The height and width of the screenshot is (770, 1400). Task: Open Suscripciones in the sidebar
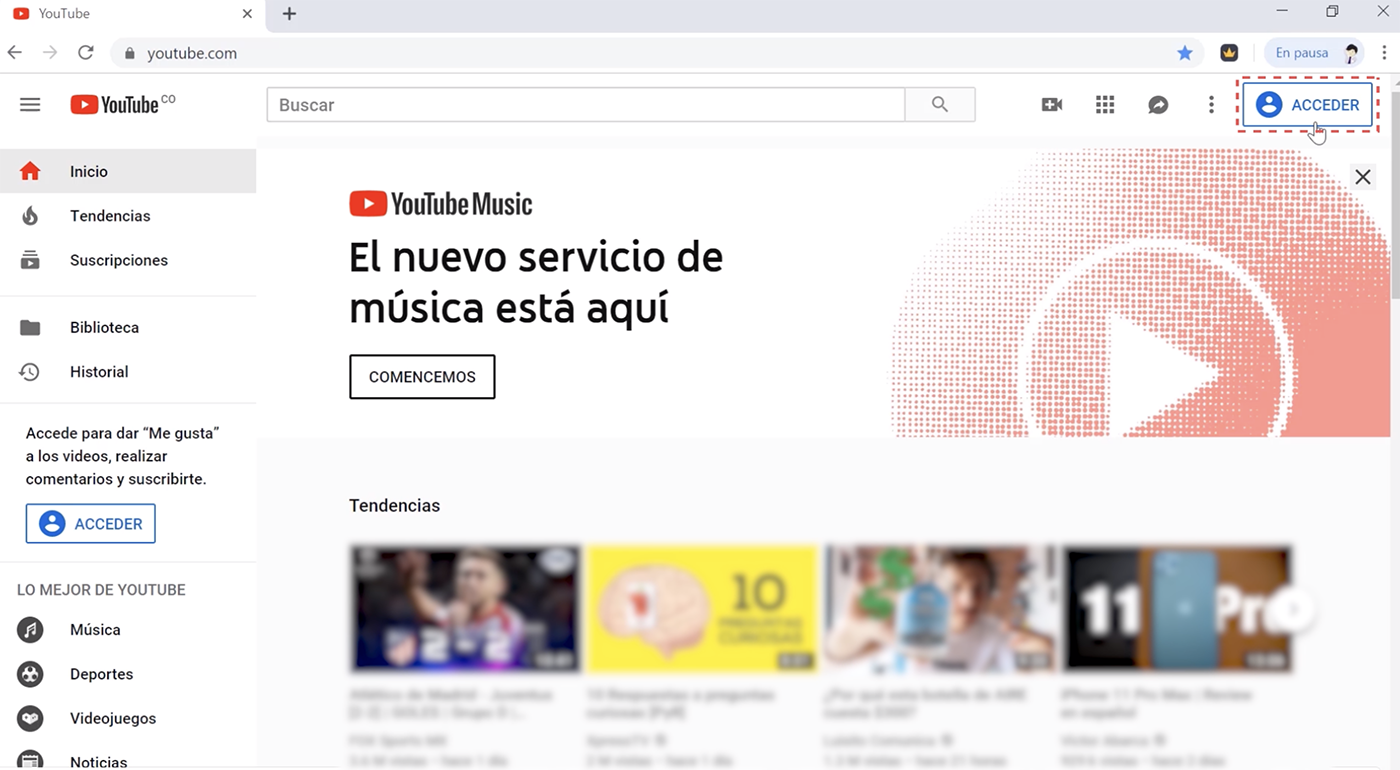tap(128, 260)
